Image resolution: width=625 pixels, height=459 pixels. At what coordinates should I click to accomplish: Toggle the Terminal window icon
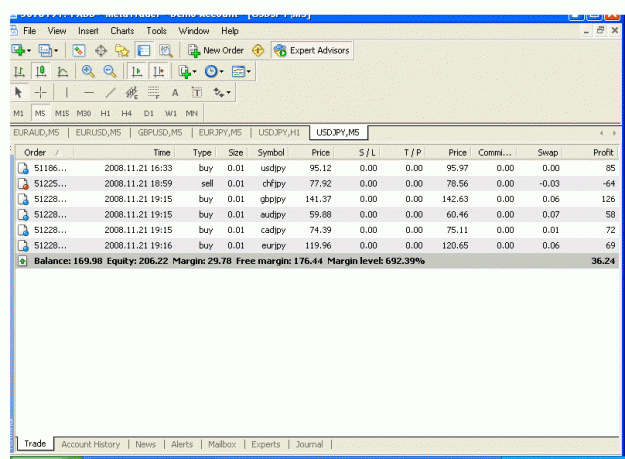coord(143,51)
